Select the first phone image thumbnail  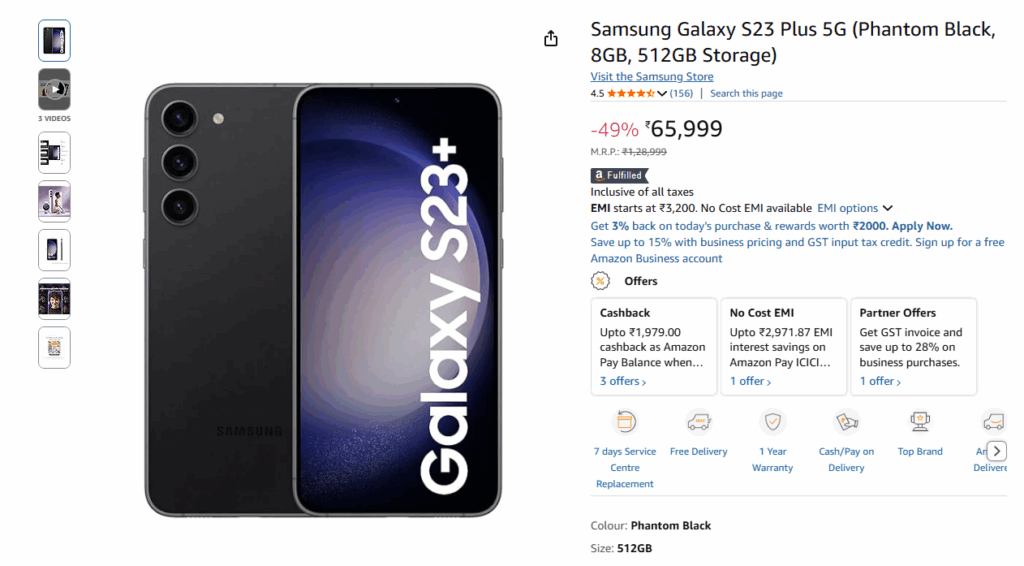click(54, 40)
